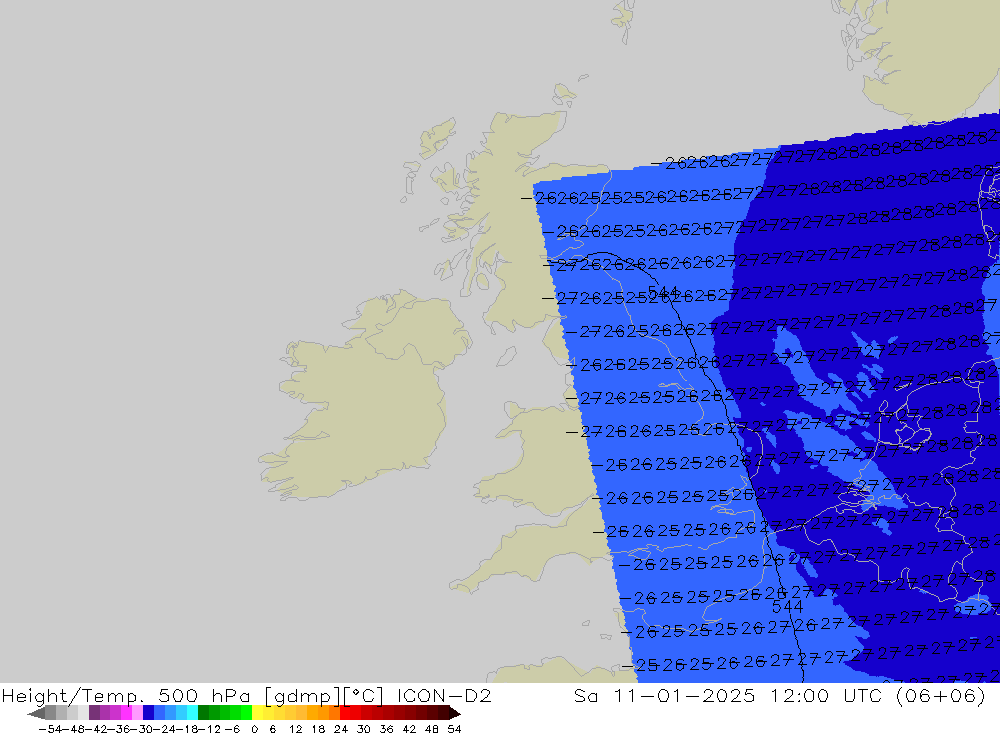This screenshot has height=733, width=1000.
Task: Click the '-30' label on the color scale
Action: pos(141,729)
